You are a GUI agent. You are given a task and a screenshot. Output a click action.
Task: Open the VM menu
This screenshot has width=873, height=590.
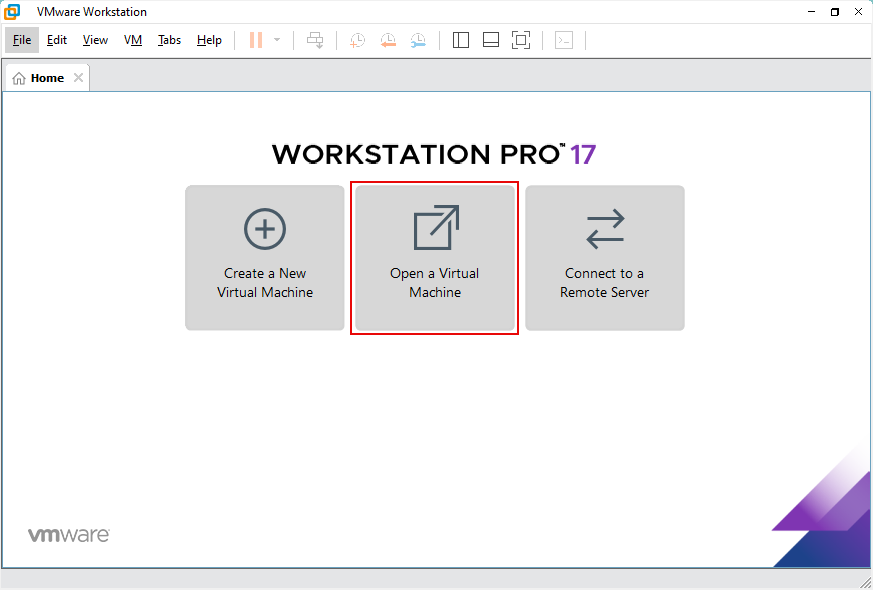132,40
